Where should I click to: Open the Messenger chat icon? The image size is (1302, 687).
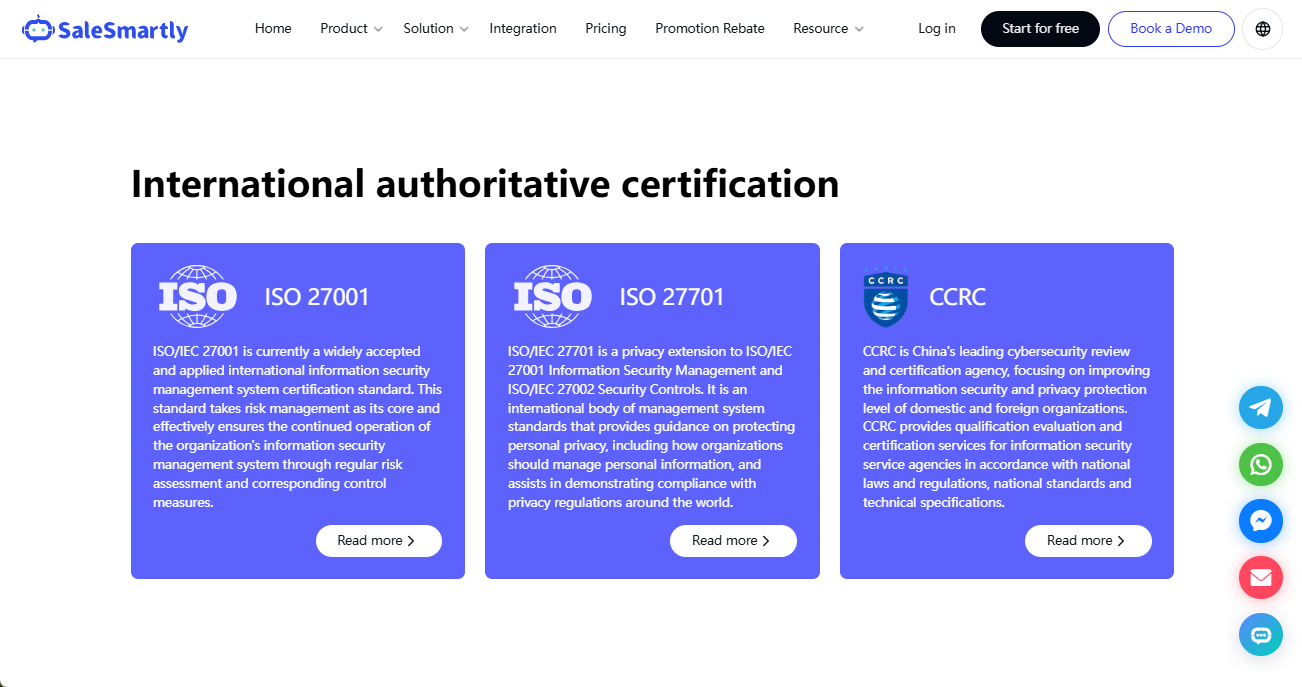click(x=1260, y=521)
